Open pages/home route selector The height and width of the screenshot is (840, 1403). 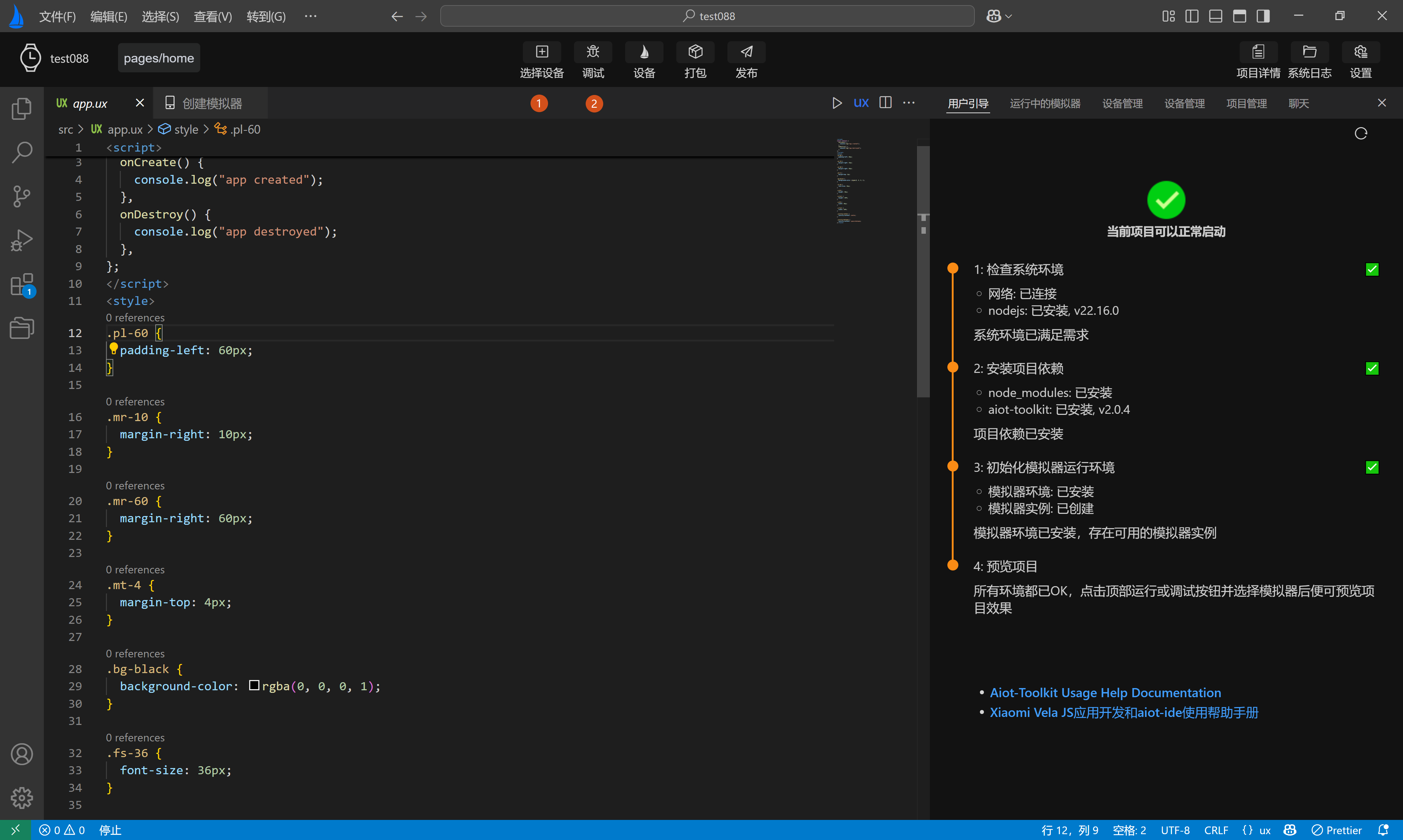[x=159, y=58]
